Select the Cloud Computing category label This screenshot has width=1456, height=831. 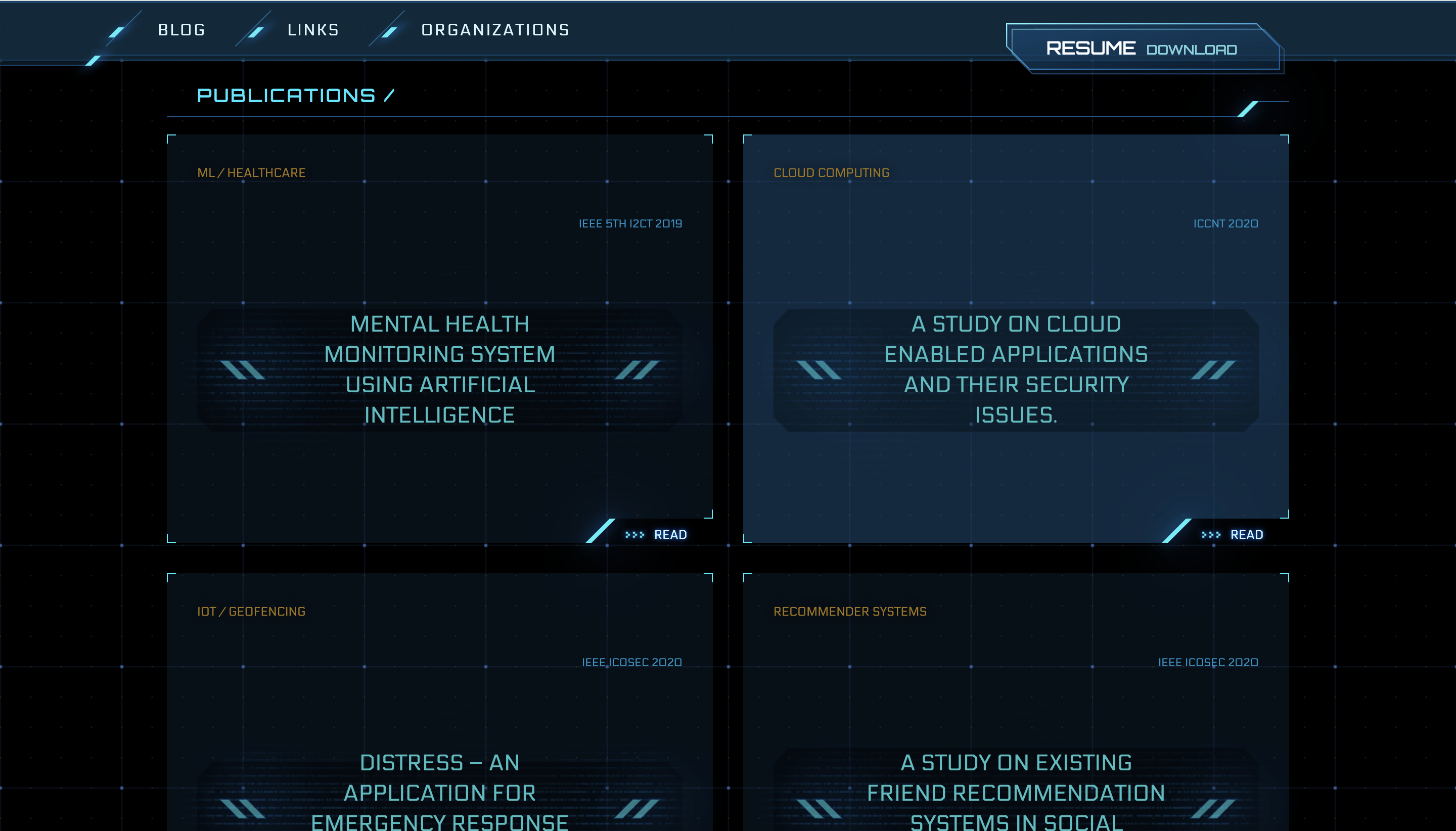831,173
